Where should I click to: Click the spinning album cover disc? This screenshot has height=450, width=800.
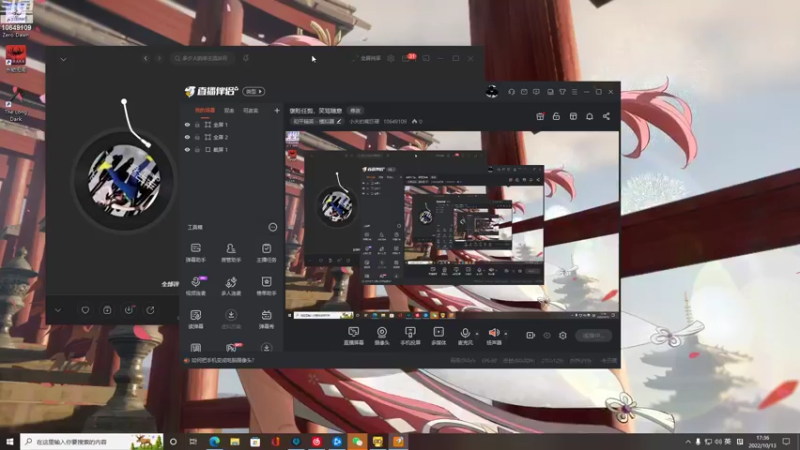[124, 180]
